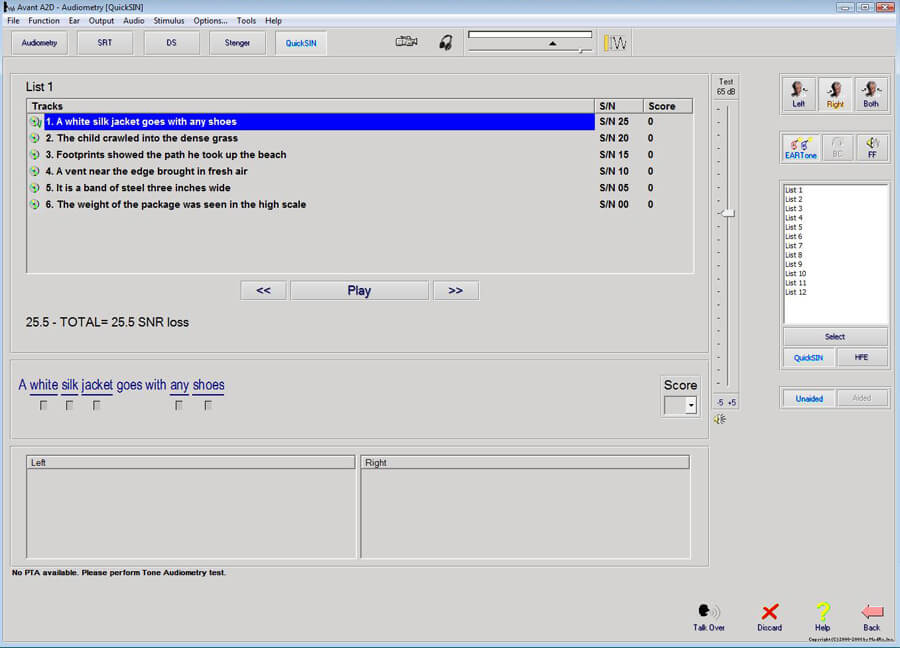This screenshot has height=648, width=900.
Task: Click the red Discard icon
Action: pyautogui.click(x=769, y=612)
